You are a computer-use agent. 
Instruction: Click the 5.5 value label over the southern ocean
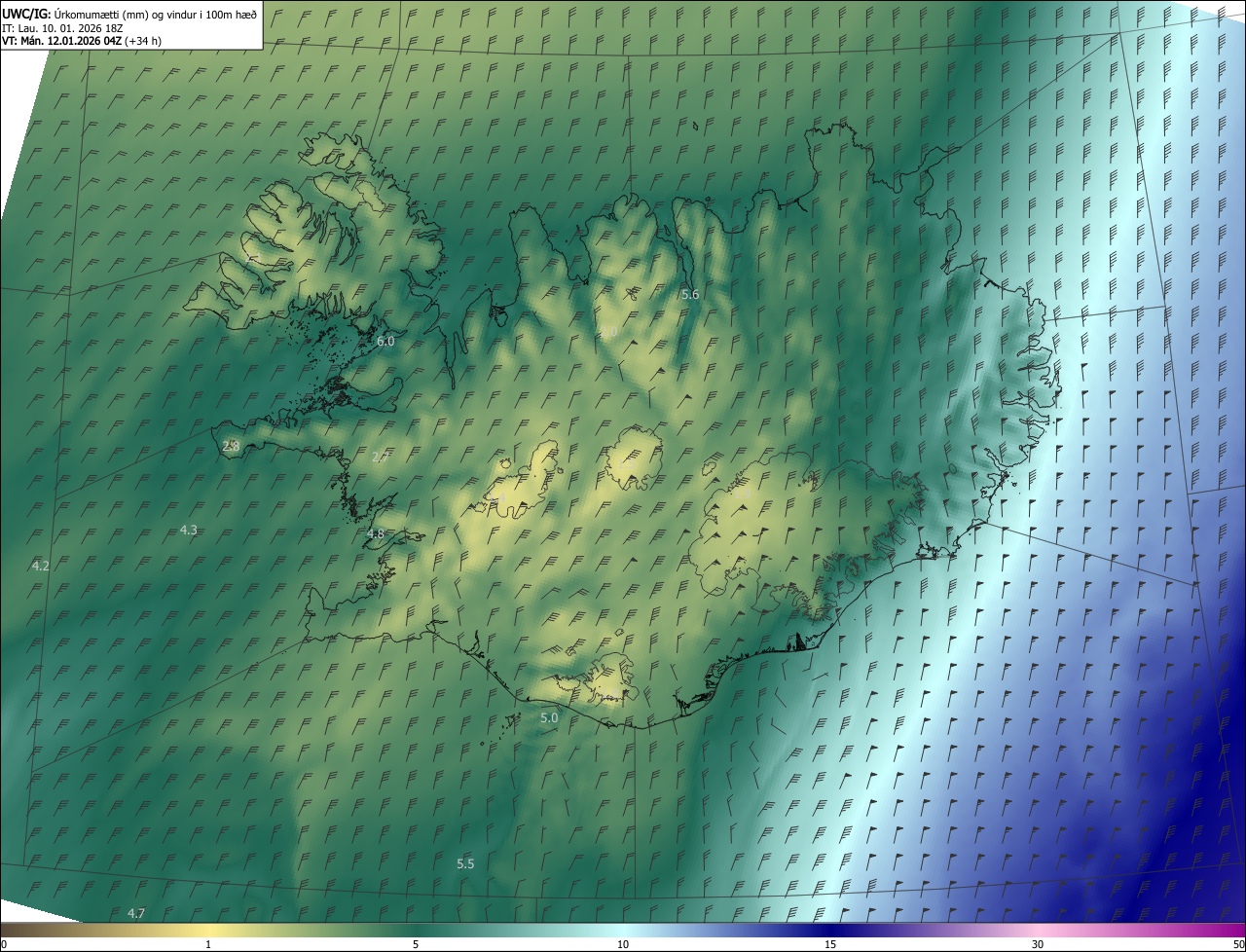coord(465,863)
